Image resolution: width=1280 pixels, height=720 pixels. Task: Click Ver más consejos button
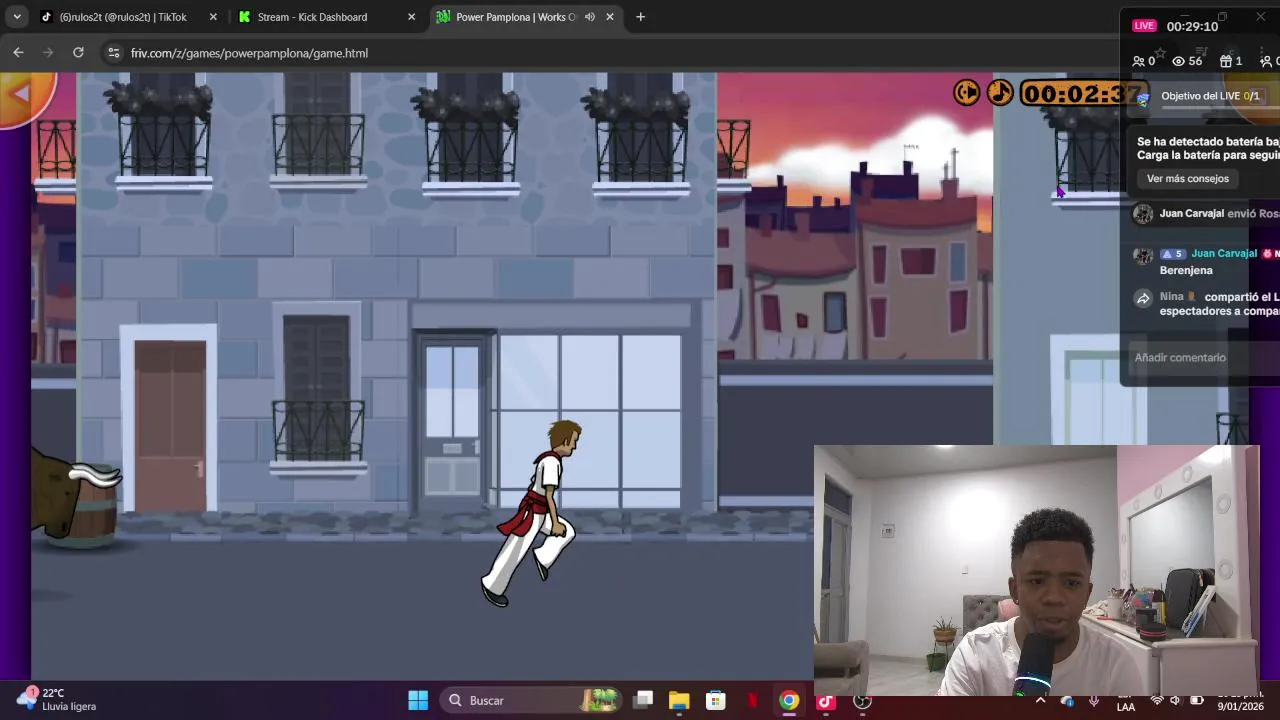click(1187, 179)
